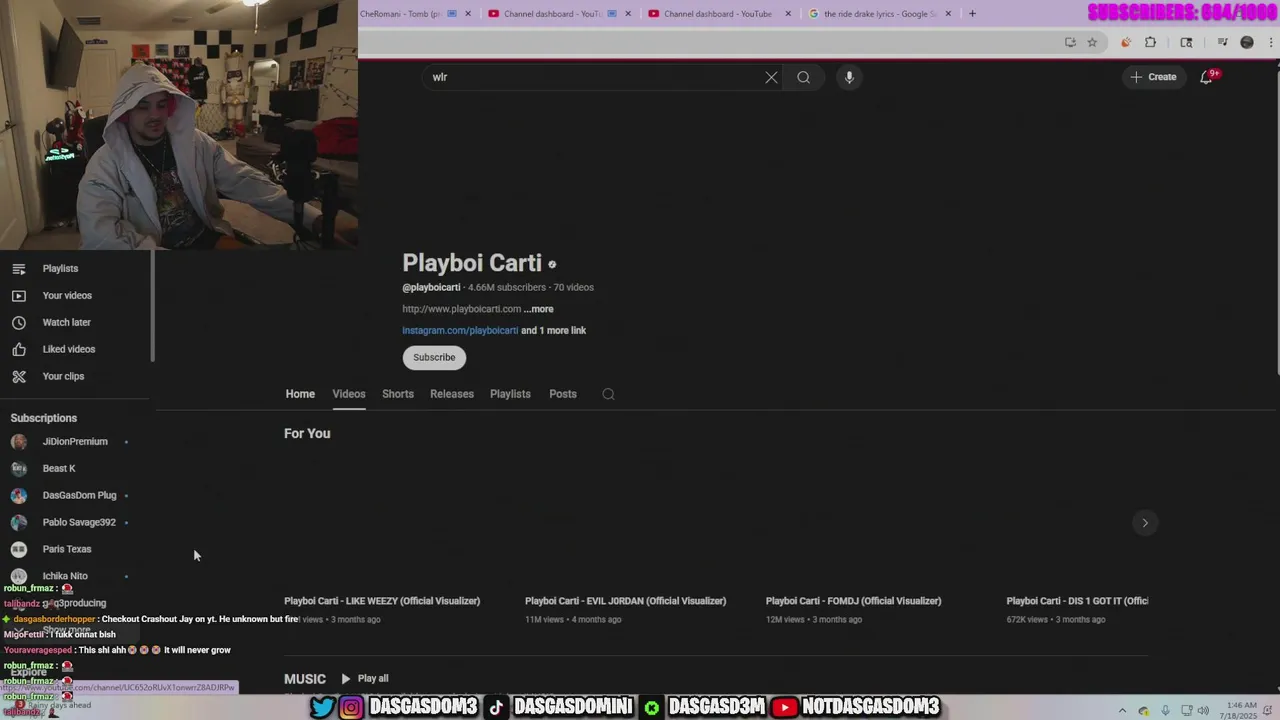Click the install app icon in the address bar
1280x720 pixels.
pyautogui.click(x=1070, y=42)
